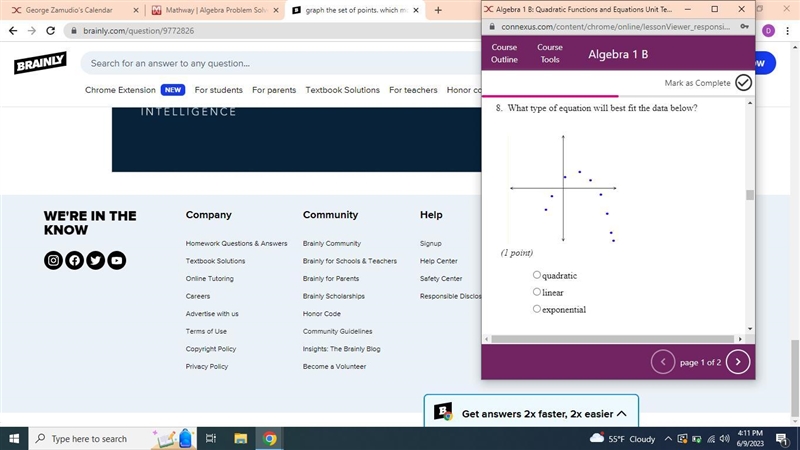The image size is (800, 450).
Task: Click Chrome icon on taskbar
Action: 270,439
